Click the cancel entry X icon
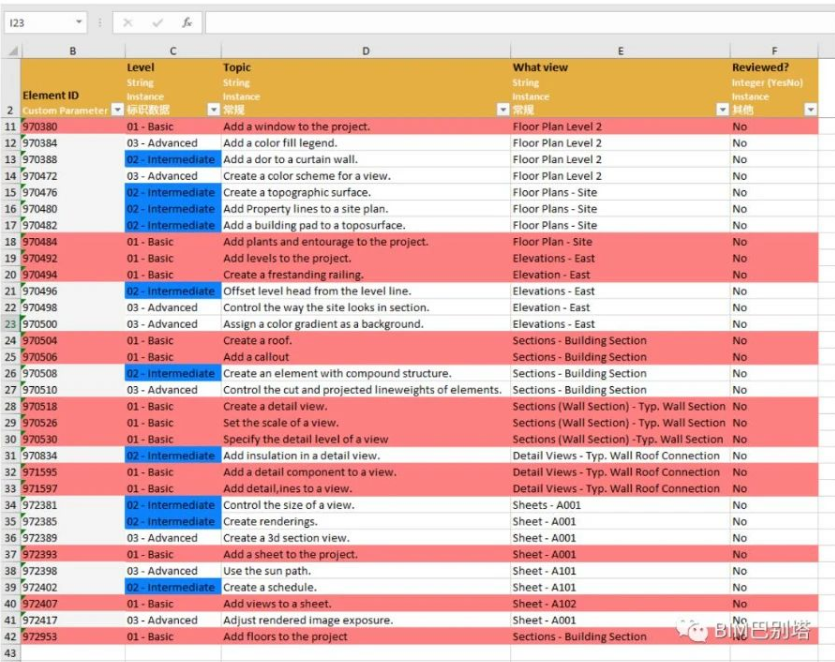This screenshot has width=835, height=662. tap(128, 23)
